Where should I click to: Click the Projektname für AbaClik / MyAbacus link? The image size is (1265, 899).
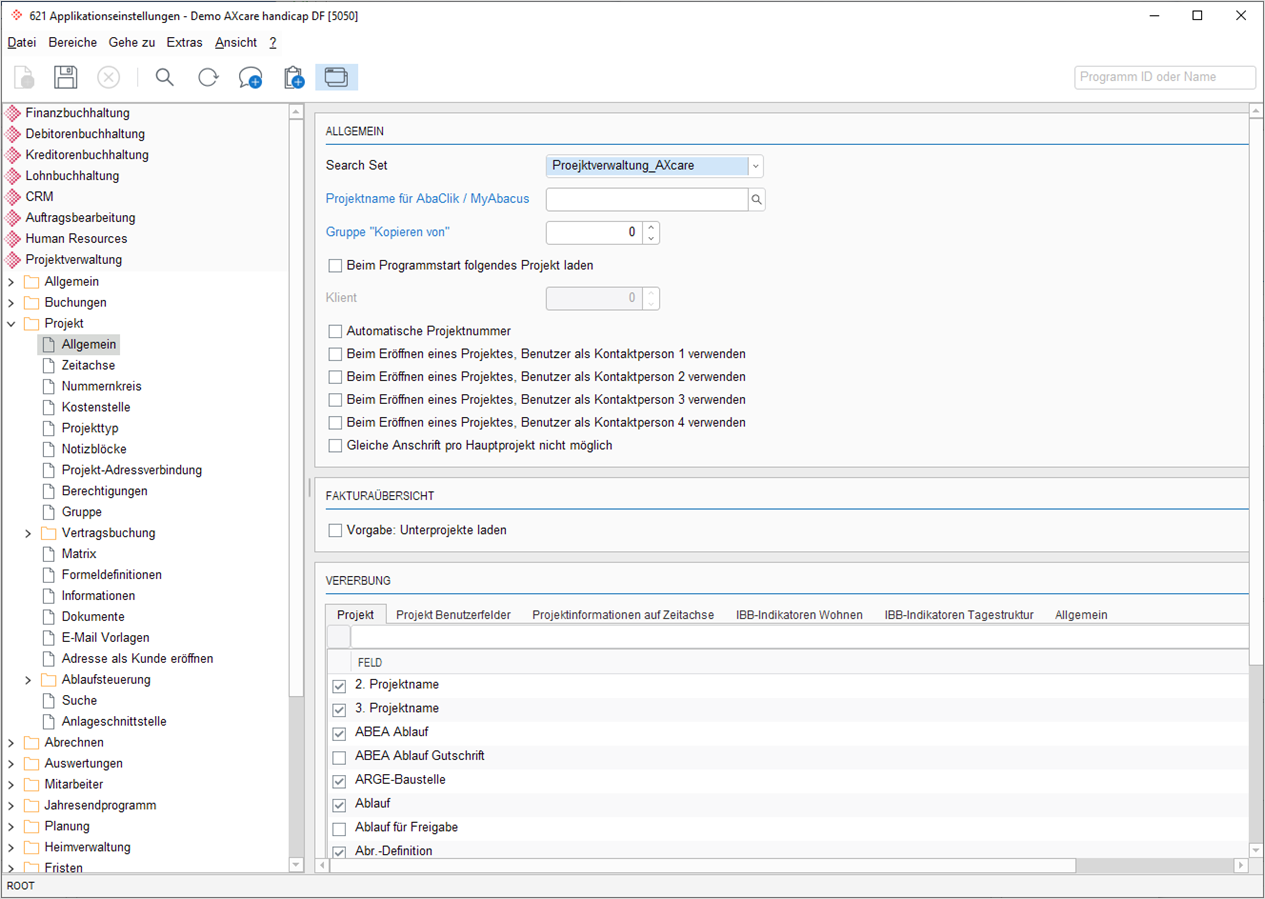point(428,199)
